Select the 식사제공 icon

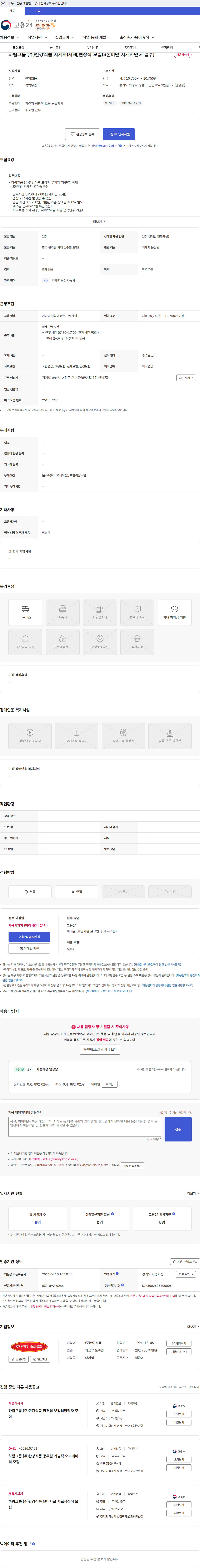click(137, 642)
